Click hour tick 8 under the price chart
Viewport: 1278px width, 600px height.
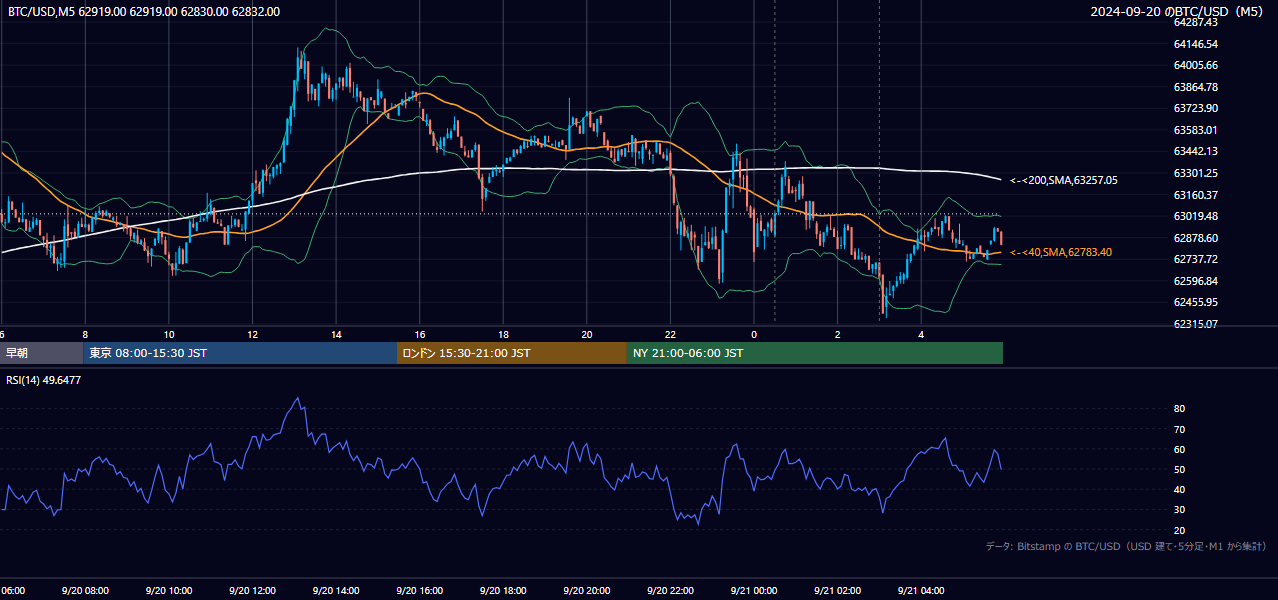85,335
